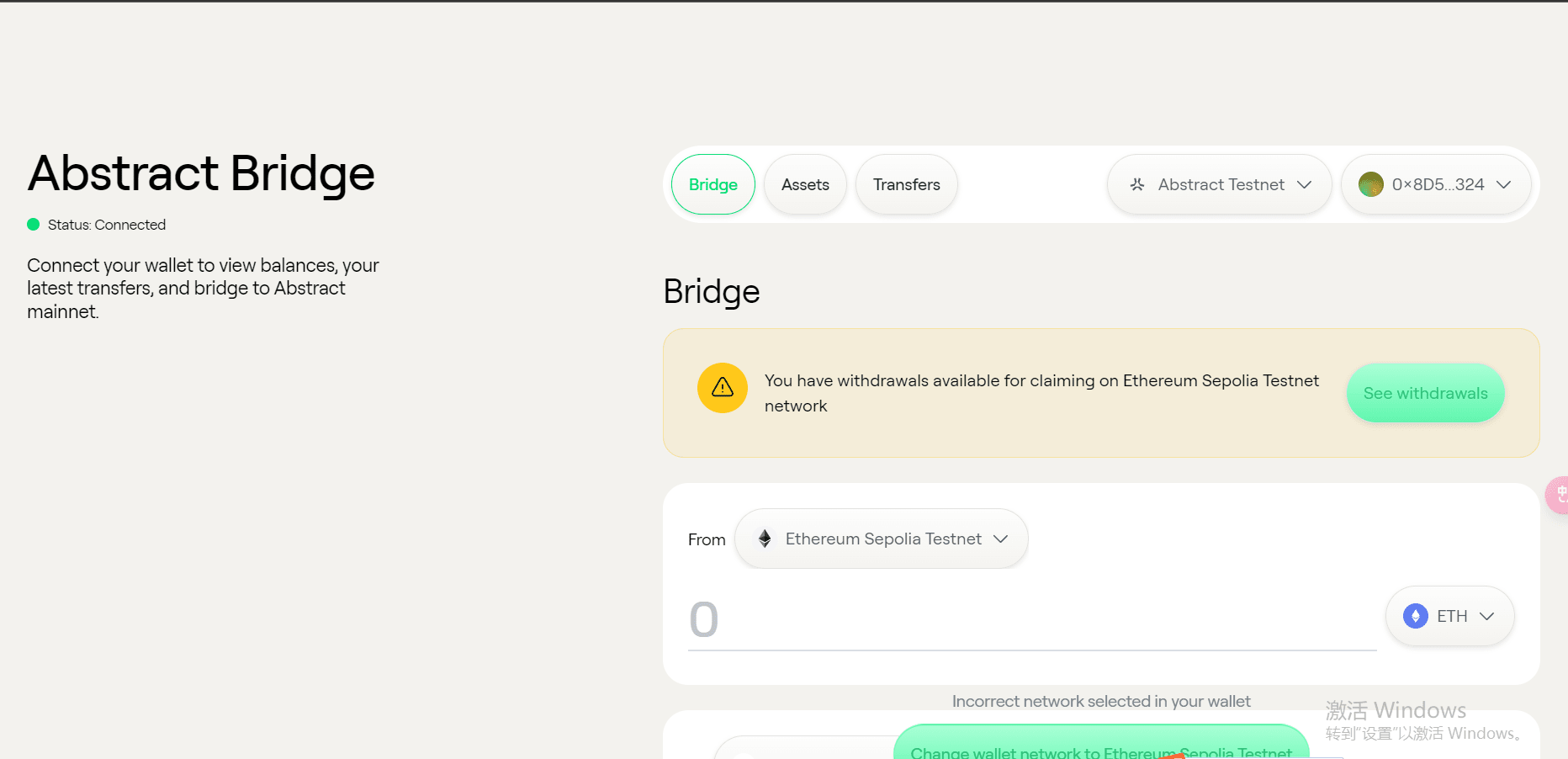Expand the Abstract Testnet network chevron
The image size is (1568, 759).
[1305, 184]
